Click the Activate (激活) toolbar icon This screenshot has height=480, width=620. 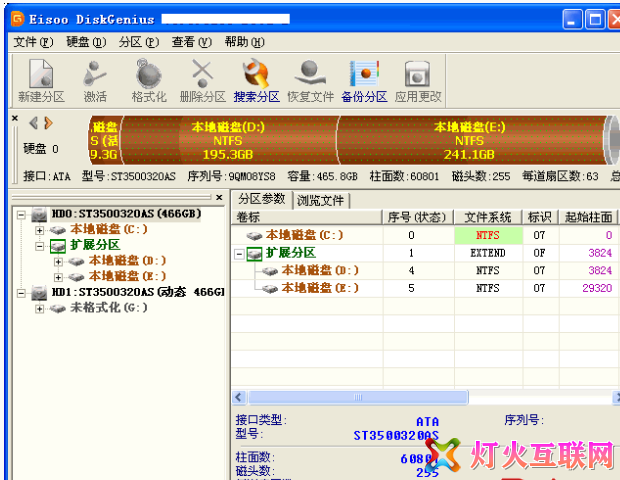pos(95,74)
